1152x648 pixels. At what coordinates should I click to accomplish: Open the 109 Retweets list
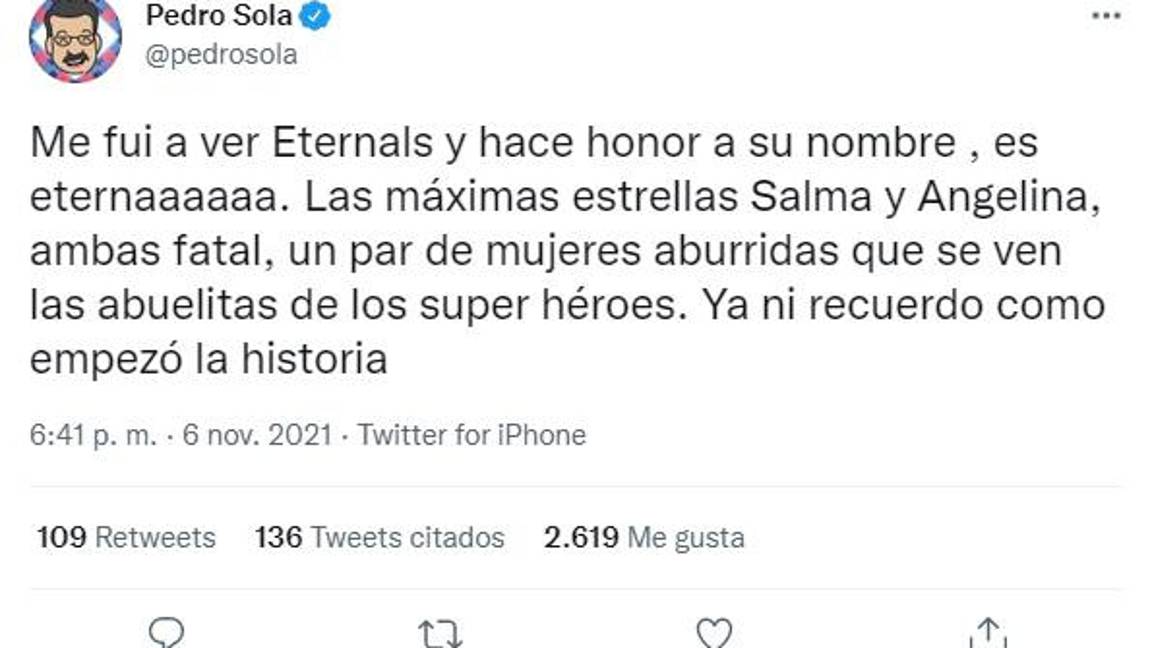pyautogui.click(x=121, y=536)
